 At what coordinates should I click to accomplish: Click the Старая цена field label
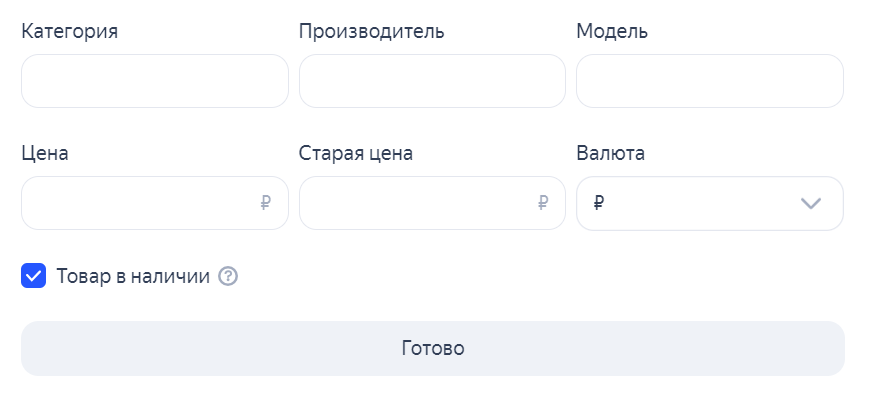coord(356,154)
